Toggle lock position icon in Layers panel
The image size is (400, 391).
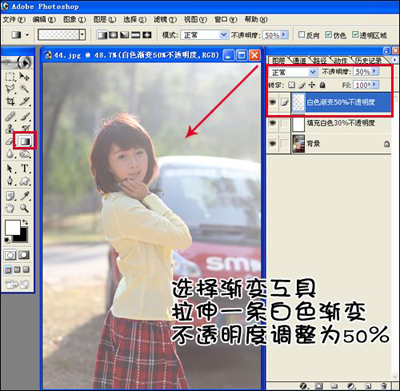click(312, 85)
